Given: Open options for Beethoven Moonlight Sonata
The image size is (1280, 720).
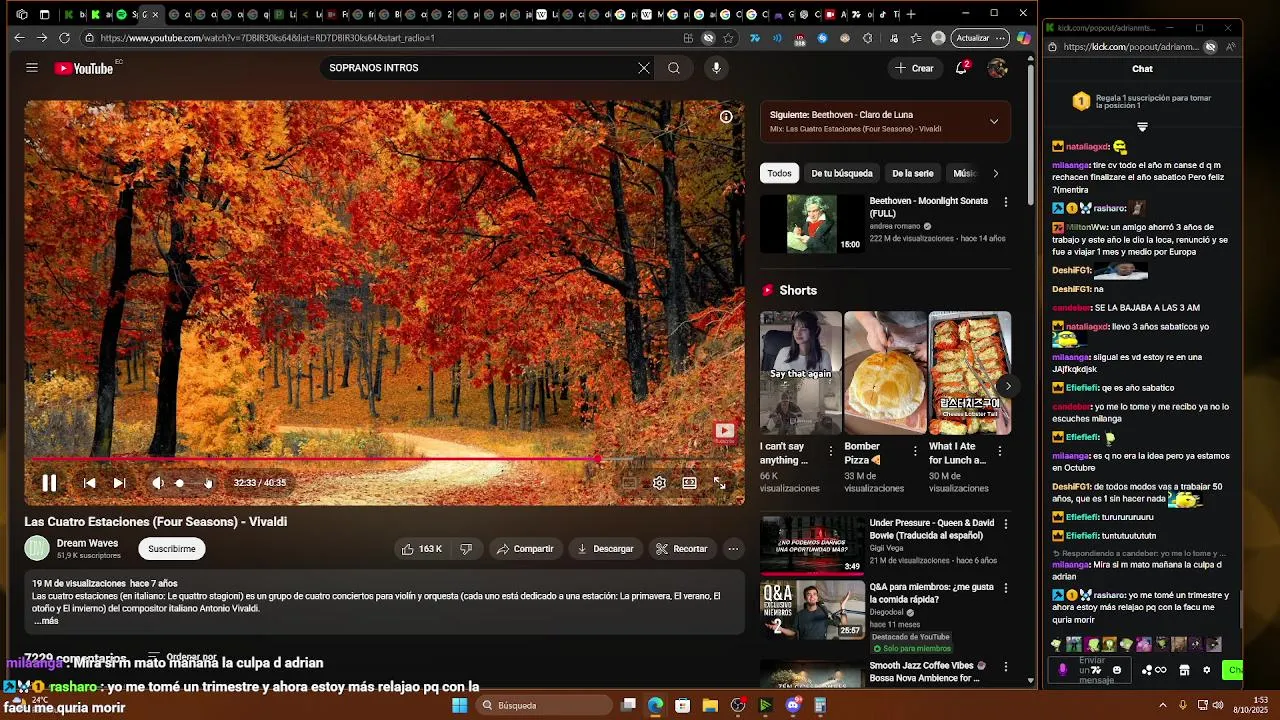Looking at the screenshot, I should tap(1005, 202).
